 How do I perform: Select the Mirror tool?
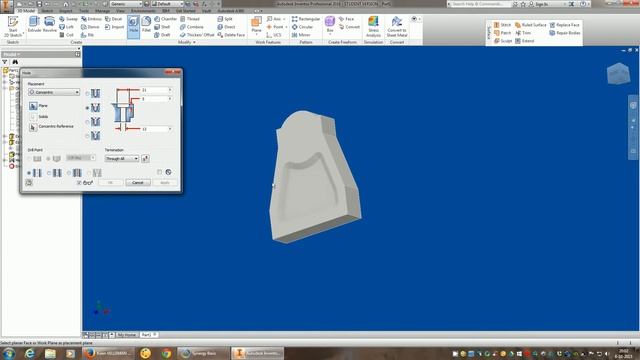301,35
